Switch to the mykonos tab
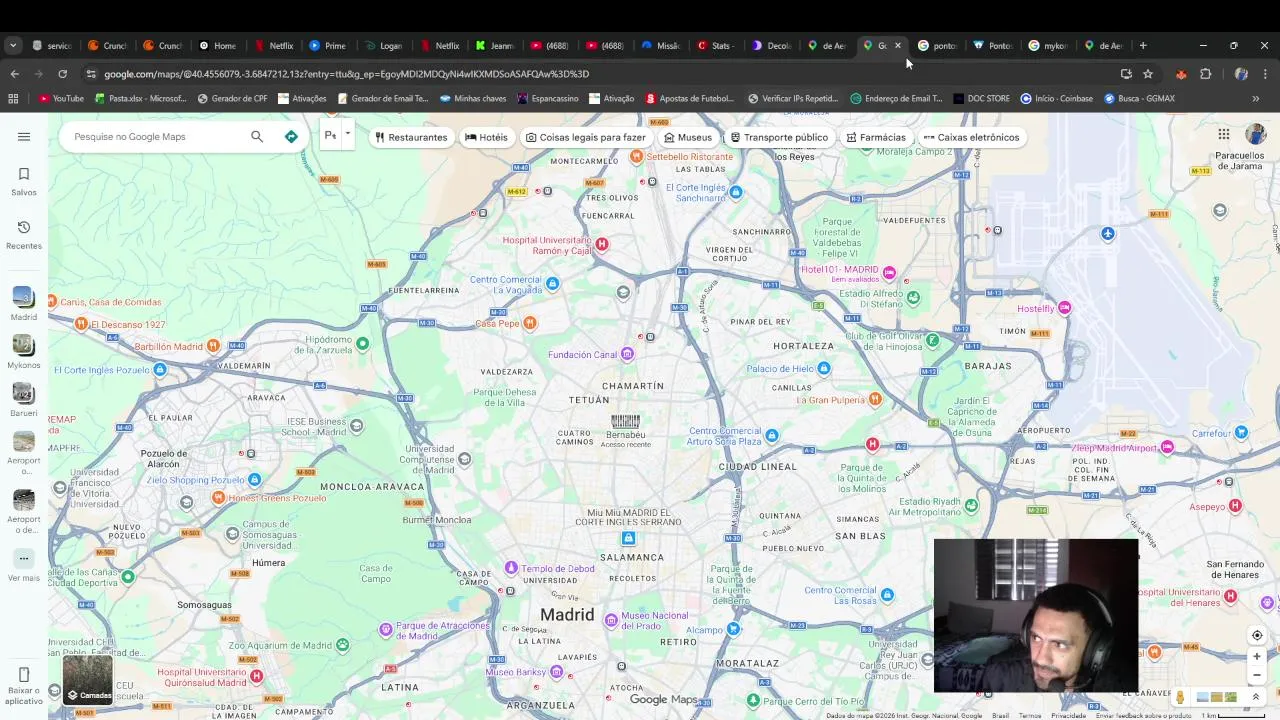 tap(1048, 45)
